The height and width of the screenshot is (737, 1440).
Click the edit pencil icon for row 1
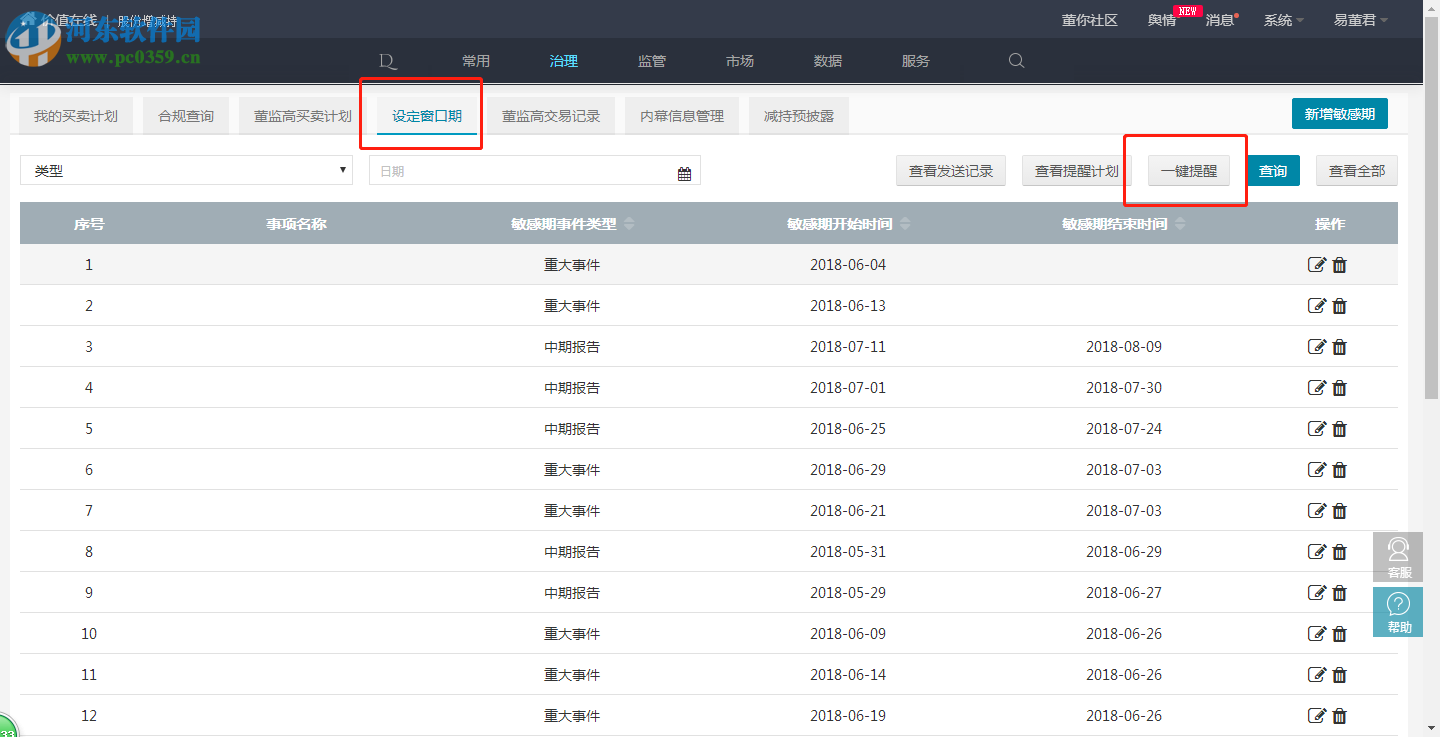click(1317, 264)
